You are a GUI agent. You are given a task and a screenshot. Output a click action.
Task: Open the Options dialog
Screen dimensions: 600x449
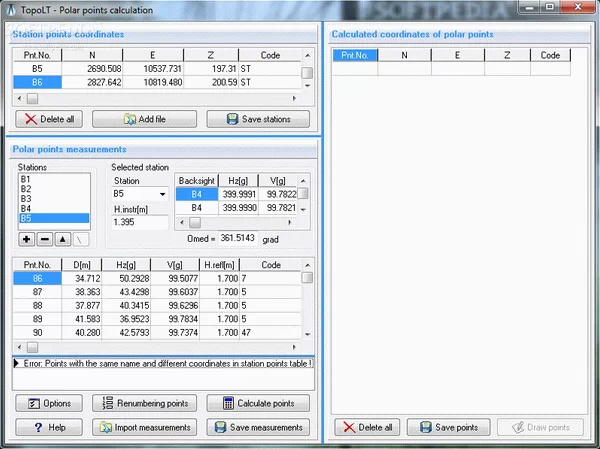(x=48, y=403)
